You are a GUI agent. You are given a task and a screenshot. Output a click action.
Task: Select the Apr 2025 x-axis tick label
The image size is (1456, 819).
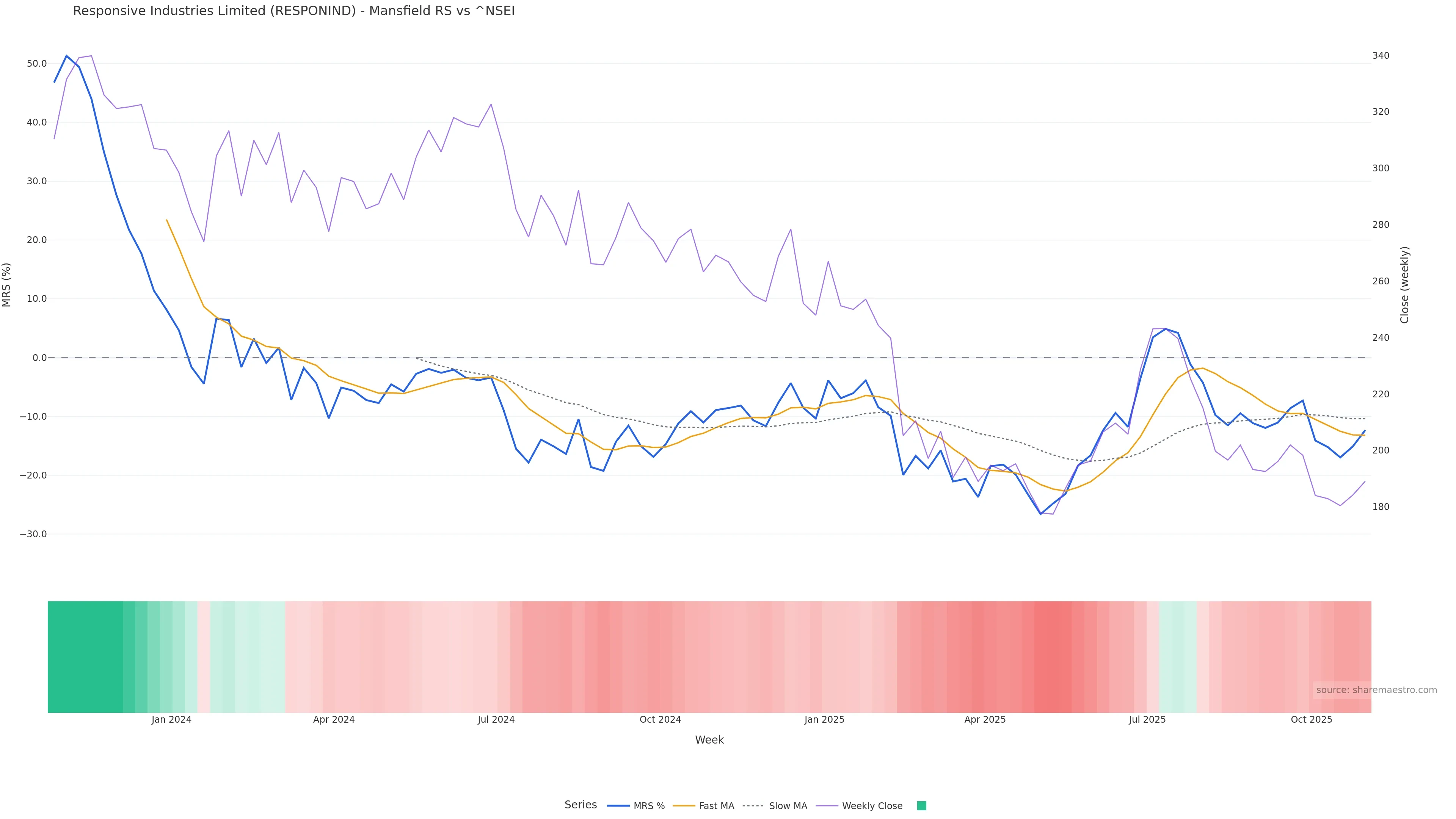(985, 720)
